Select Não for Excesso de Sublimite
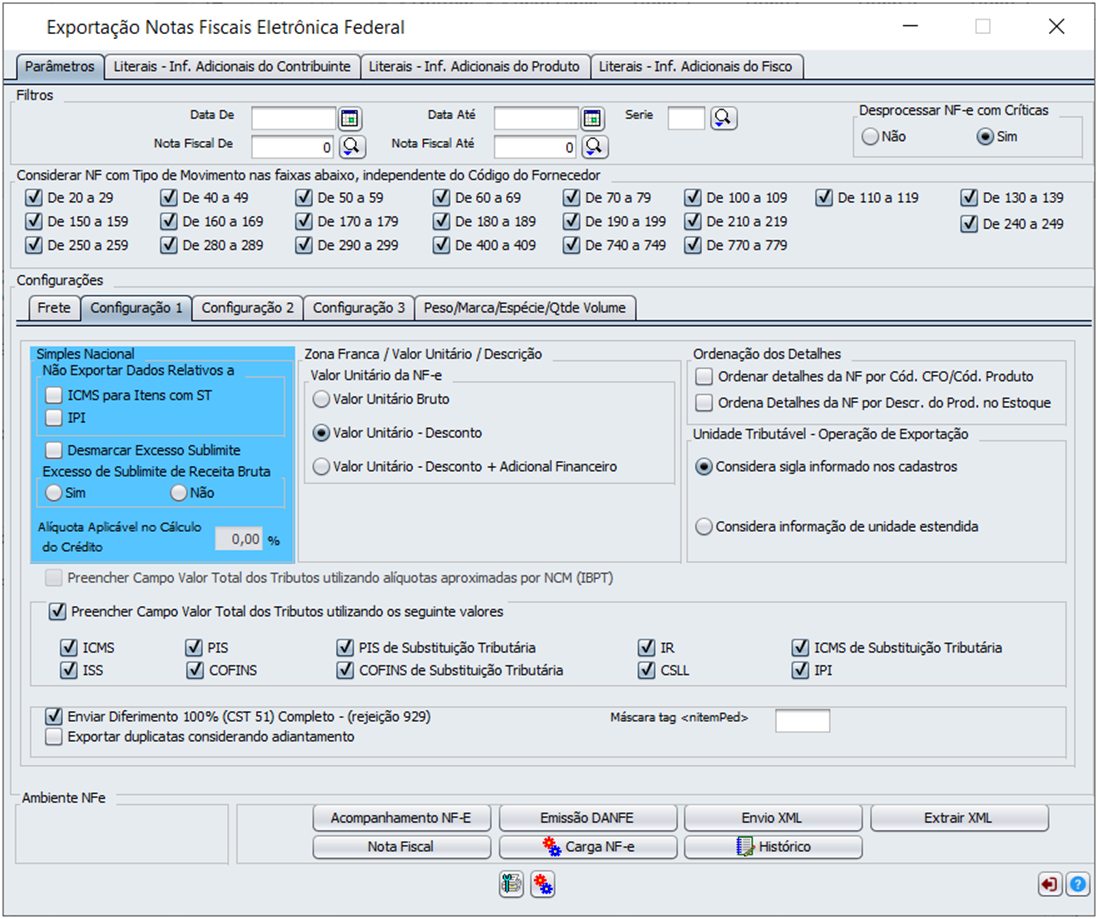This screenshot has width=1098, height=919. pos(179,493)
